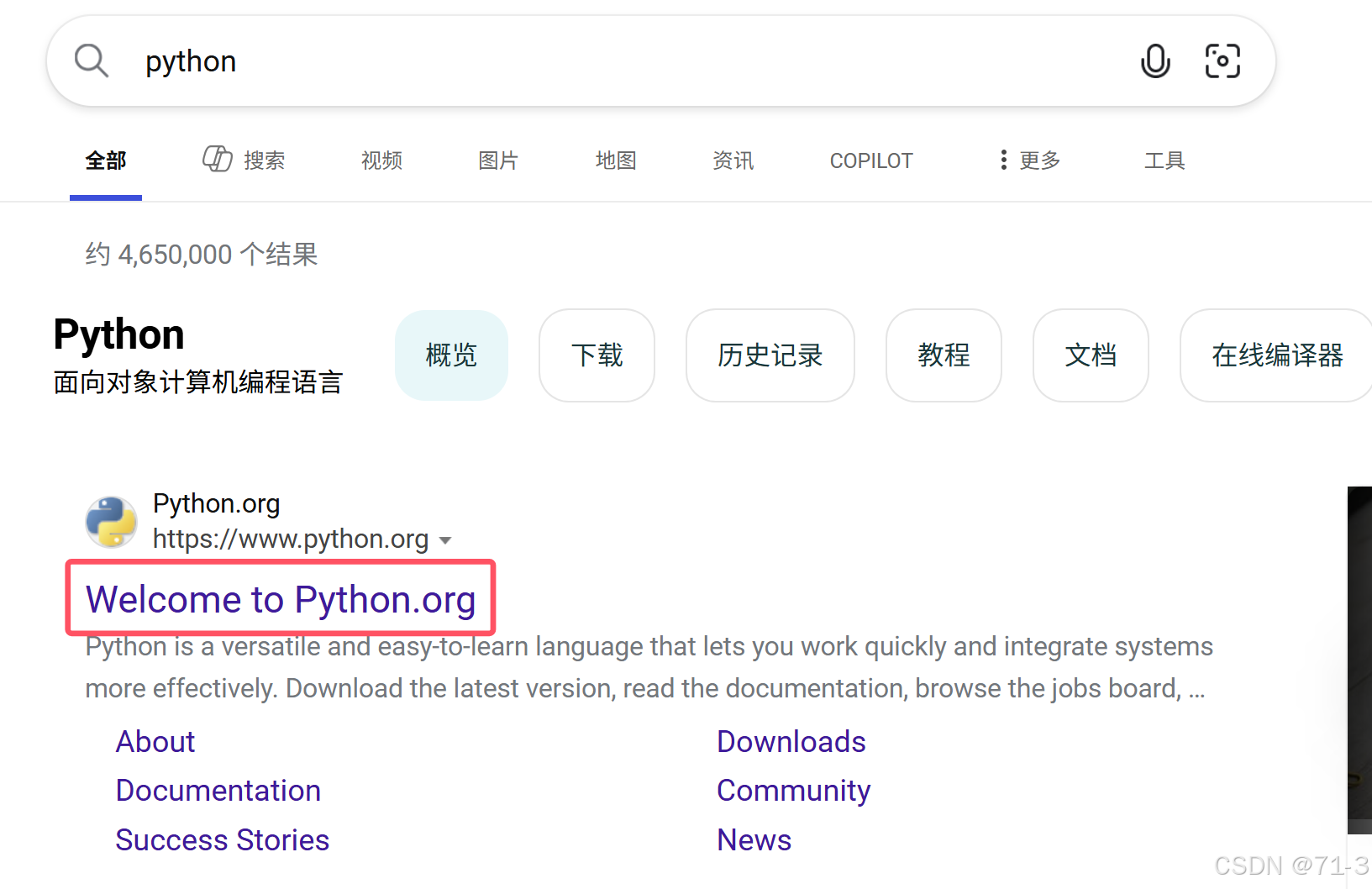The height and width of the screenshot is (889, 1372).
Task: Open the 更多 dropdown menu
Action: tap(1039, 160)
